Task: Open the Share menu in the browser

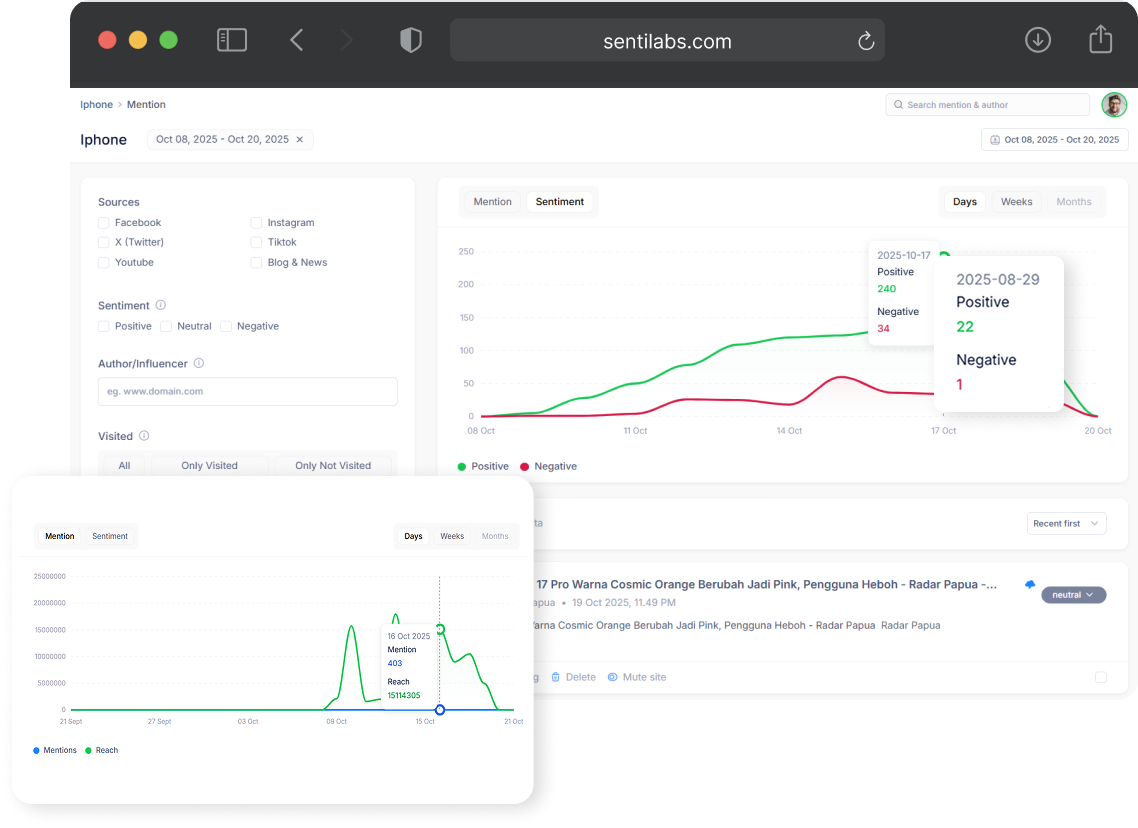Action: point(1100,39)
